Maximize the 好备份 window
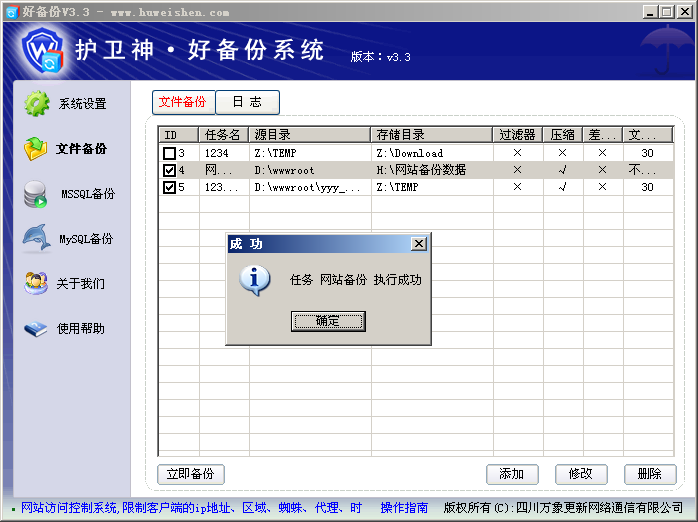698x522 pixels. [667, 12]
